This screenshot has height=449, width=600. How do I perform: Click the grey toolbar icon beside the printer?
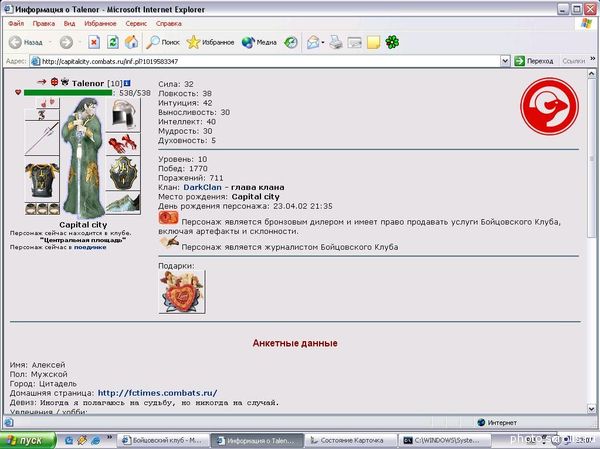pyautogui.click(x=354, y=42)
